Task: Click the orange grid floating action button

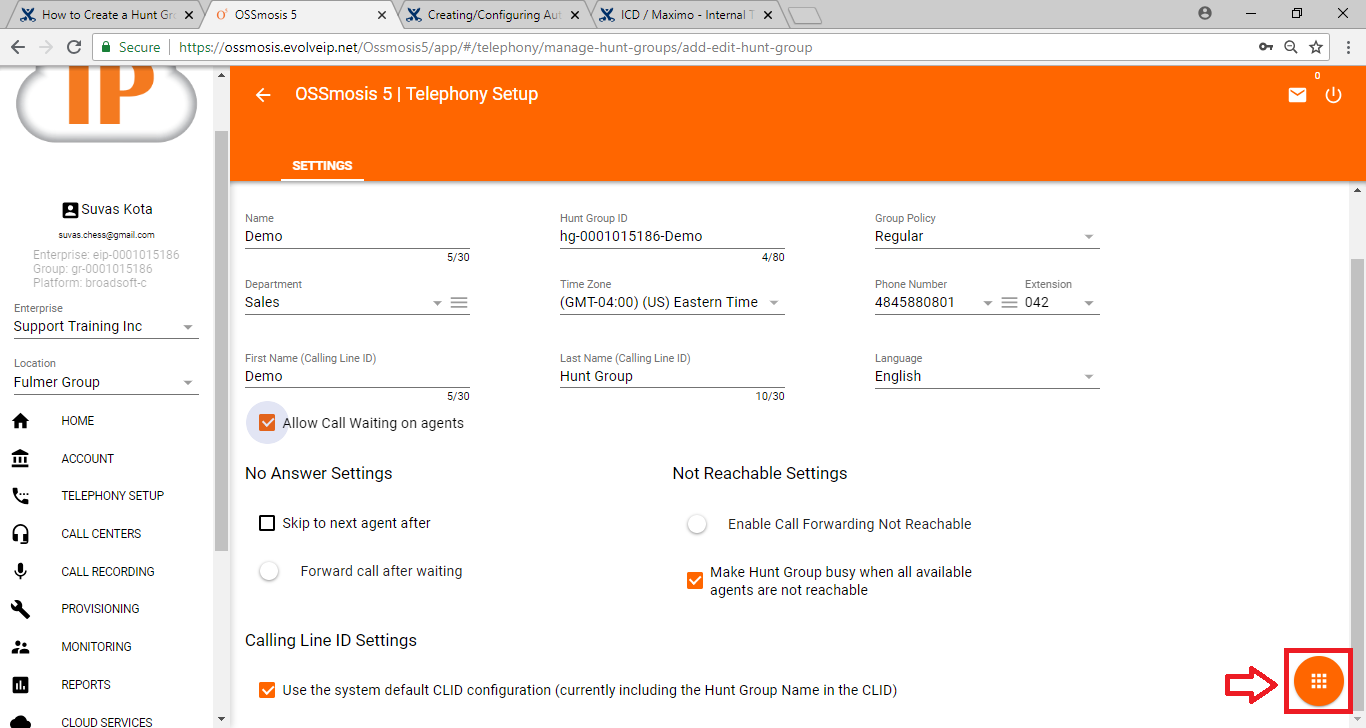Action: pyautogui.click(x=1318, y=681)
